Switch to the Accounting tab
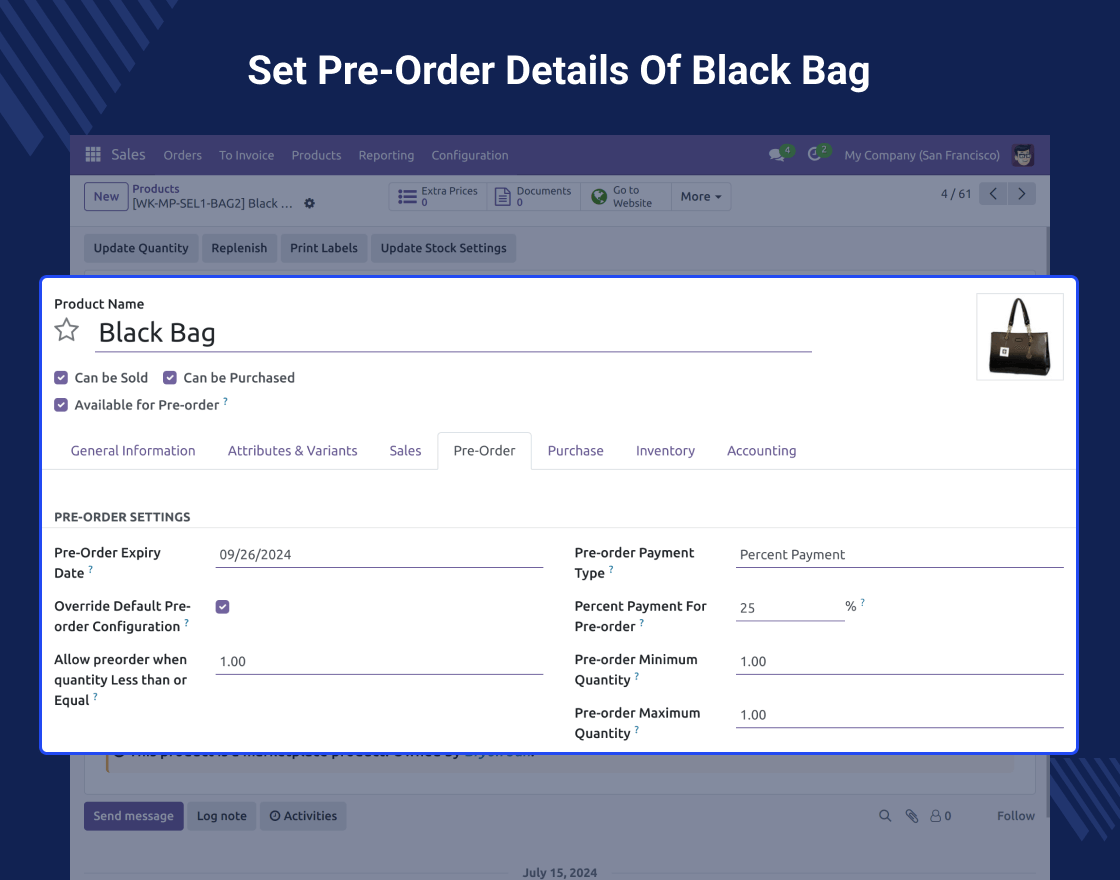The height and width of the screenshot is (880, 1120). click(761, 451)
